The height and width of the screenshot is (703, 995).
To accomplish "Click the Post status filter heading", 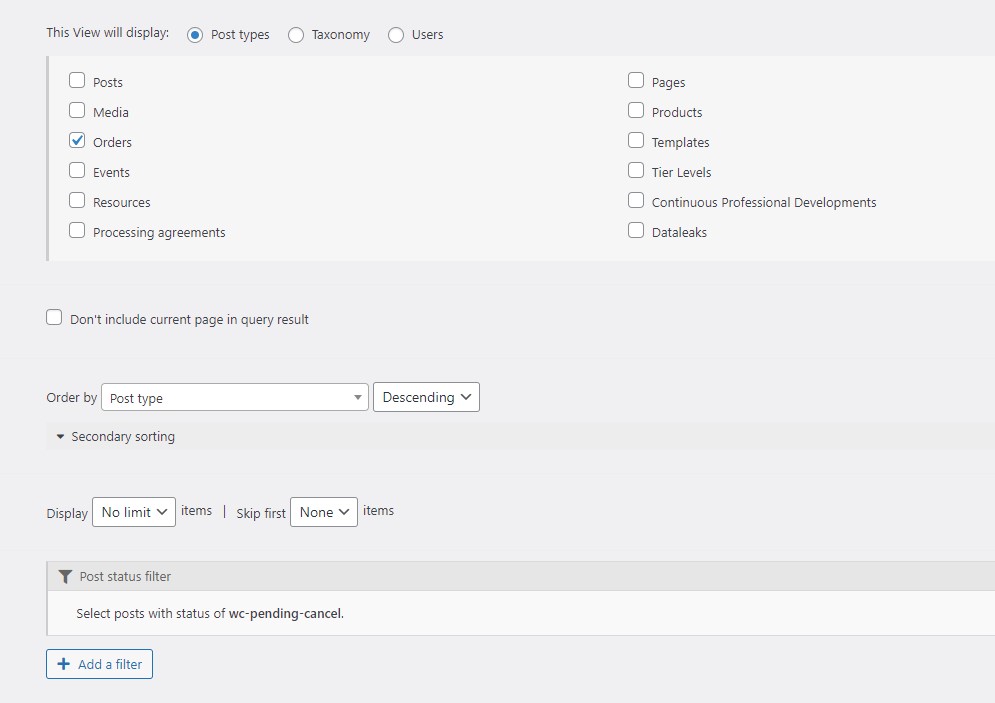I will tap(125, 577).
